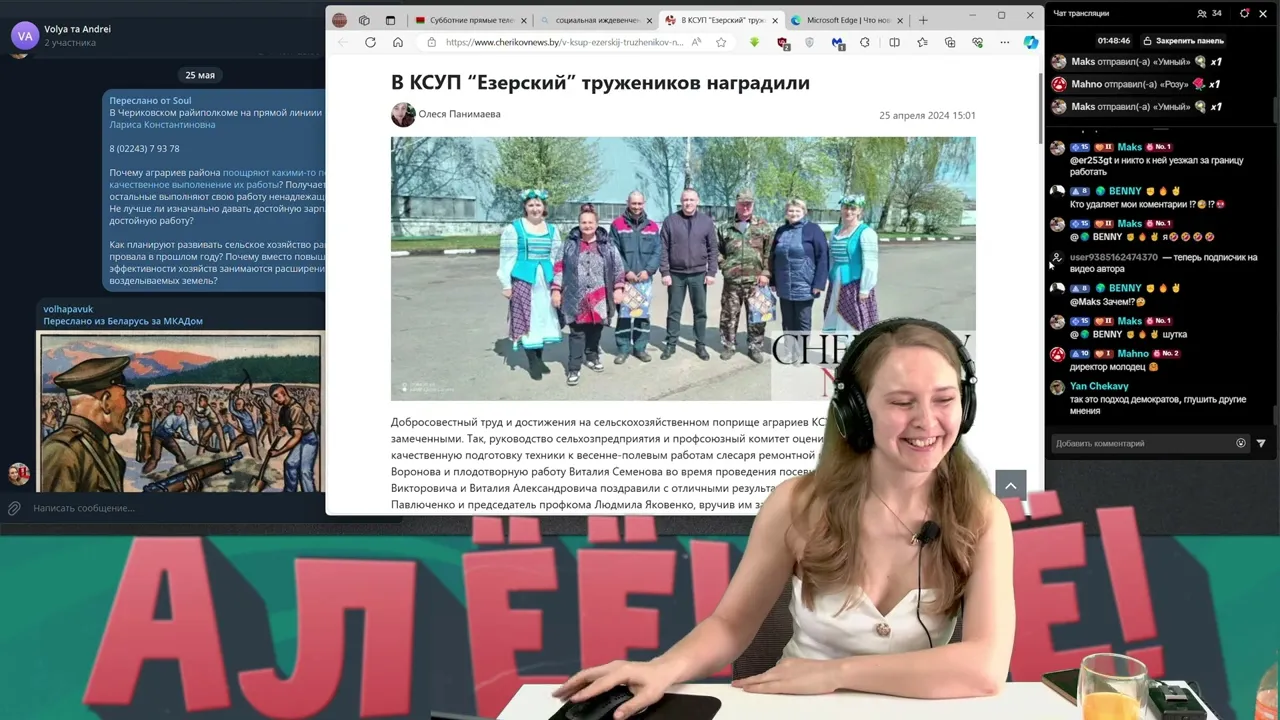
Task: Open the red shield extension with badge
Action: coord(783,43)
